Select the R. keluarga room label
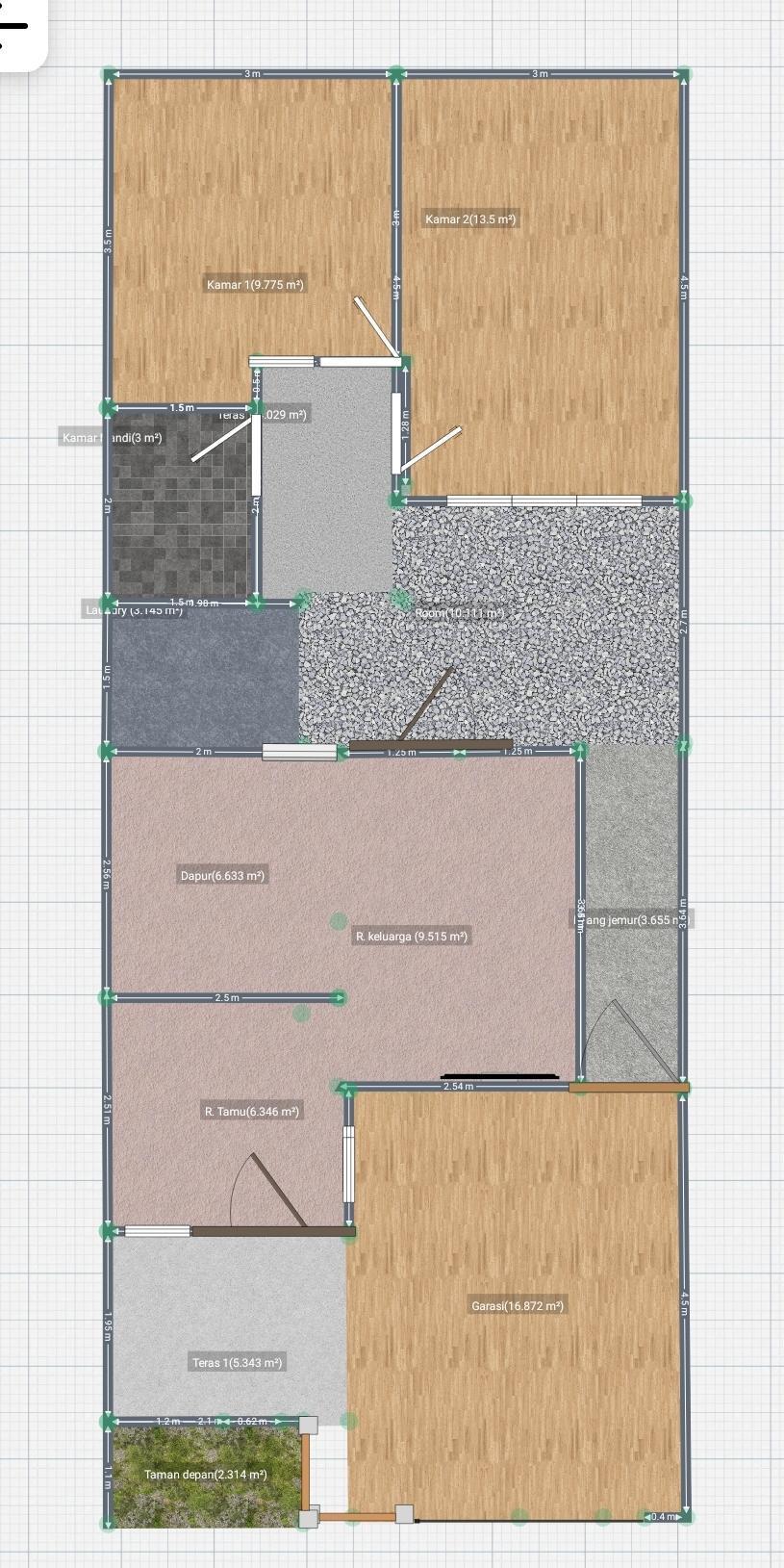This screenshot has height=1568, width=784. click(x=412, y=937)
